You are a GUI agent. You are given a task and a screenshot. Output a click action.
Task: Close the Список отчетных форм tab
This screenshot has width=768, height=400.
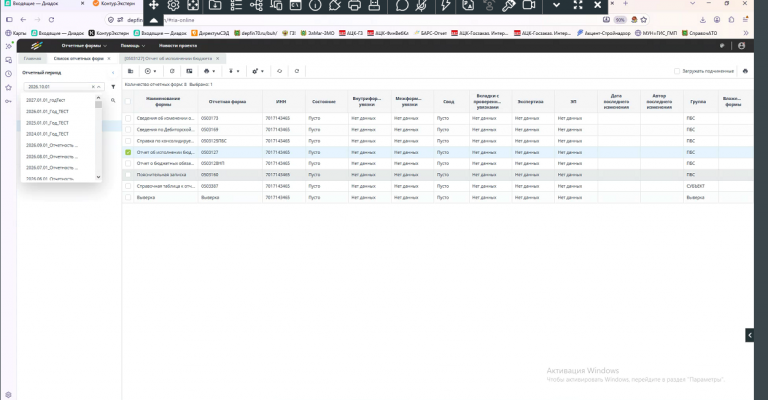point(109,58)
